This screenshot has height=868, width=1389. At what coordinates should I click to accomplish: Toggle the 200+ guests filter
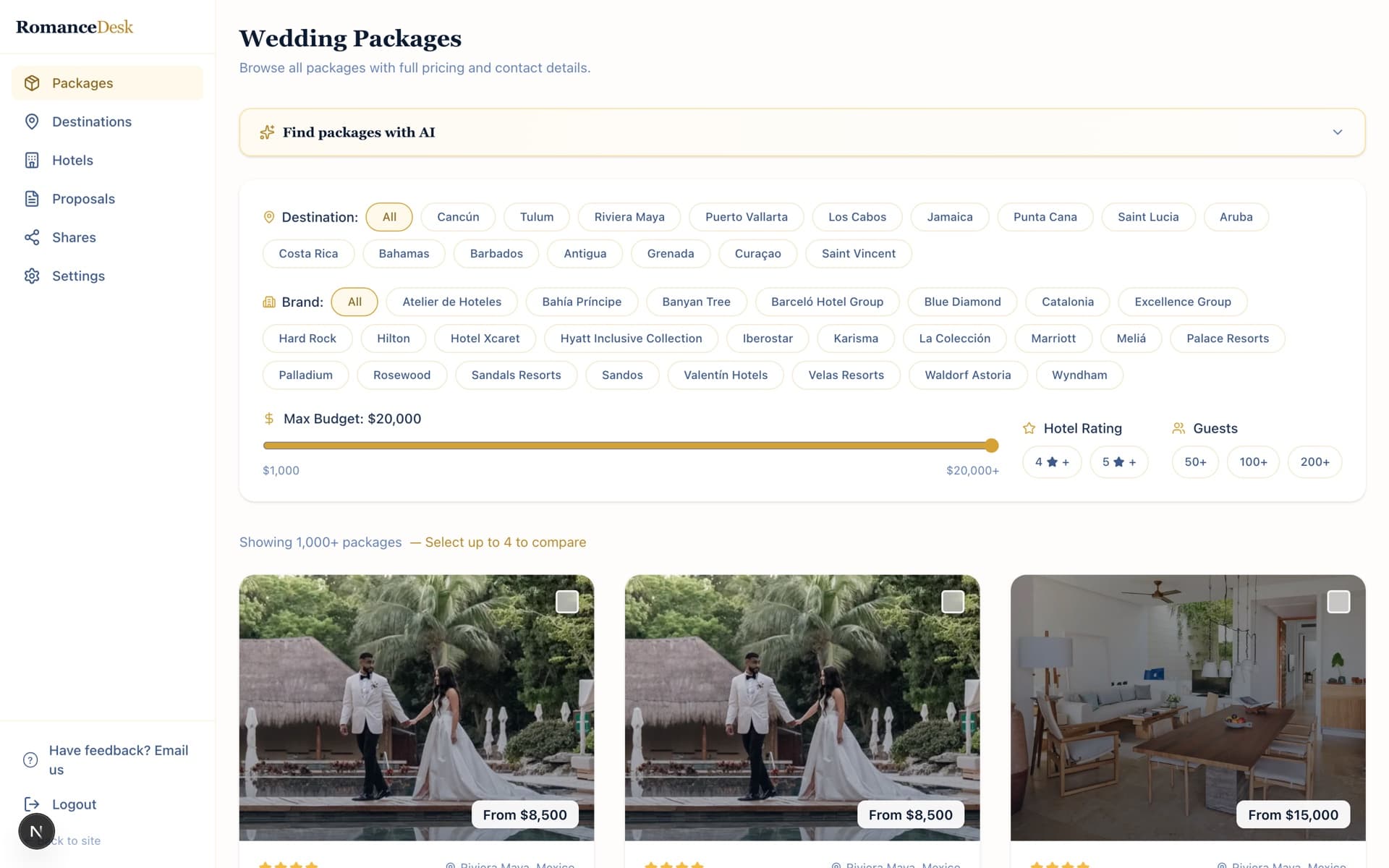[1314, 462]
